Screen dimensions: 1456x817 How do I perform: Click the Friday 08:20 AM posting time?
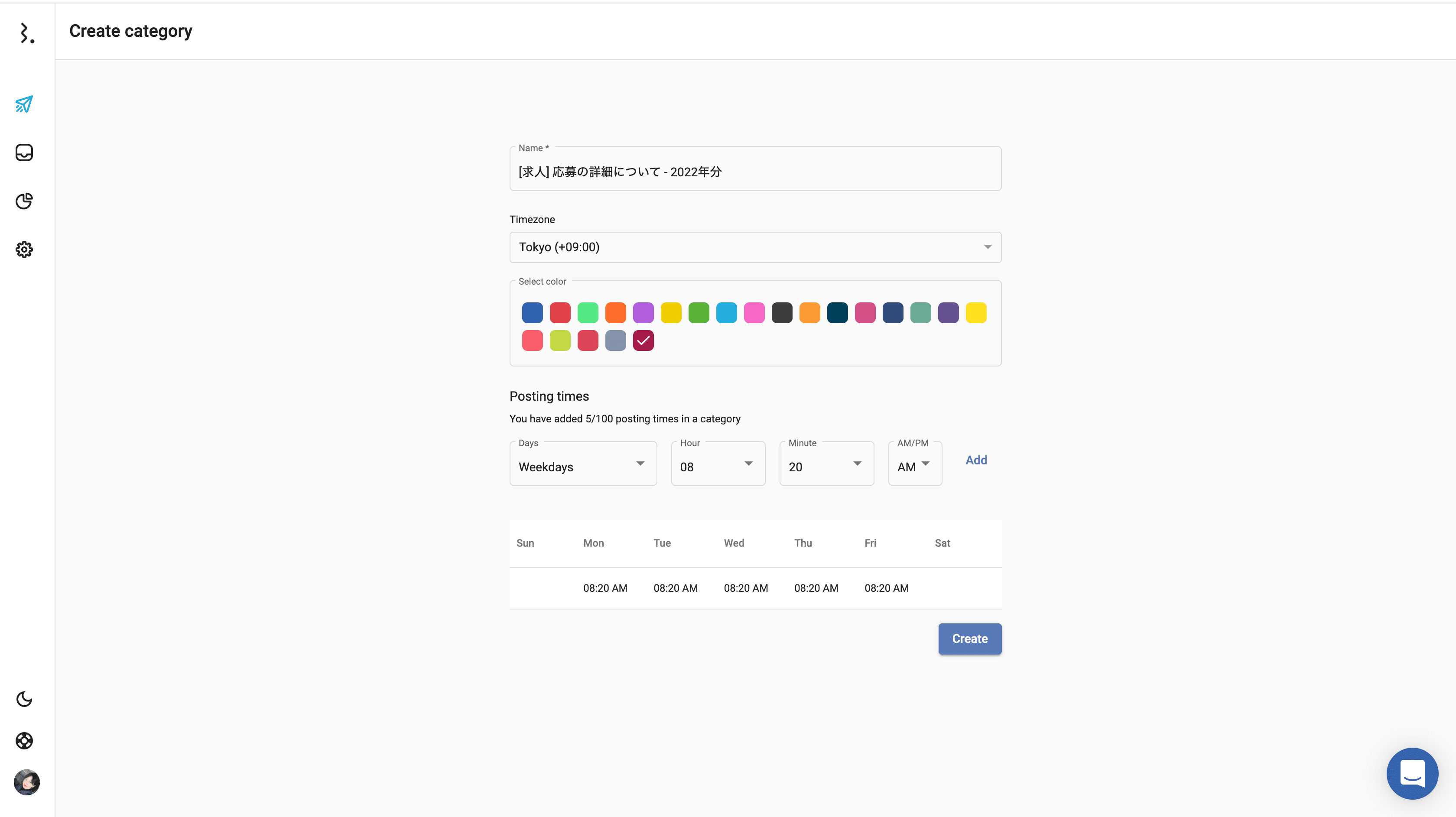886,587
